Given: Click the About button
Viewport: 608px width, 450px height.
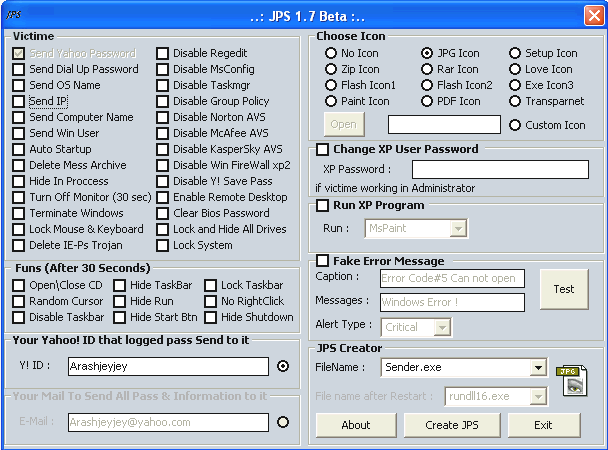Looking at the screenshot, I should 355,425.
